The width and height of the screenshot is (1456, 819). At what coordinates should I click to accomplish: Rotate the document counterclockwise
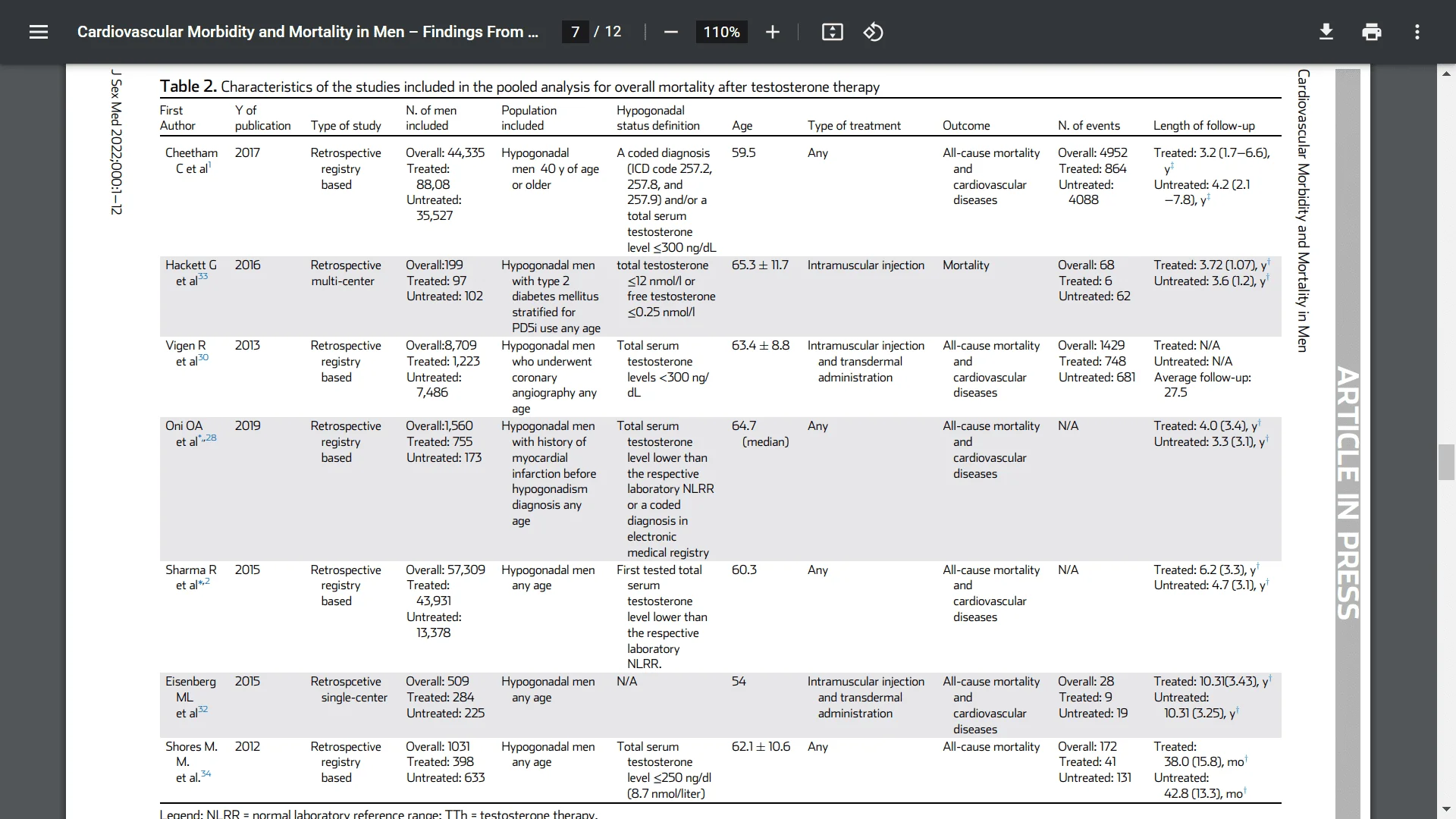coord(873,32)
